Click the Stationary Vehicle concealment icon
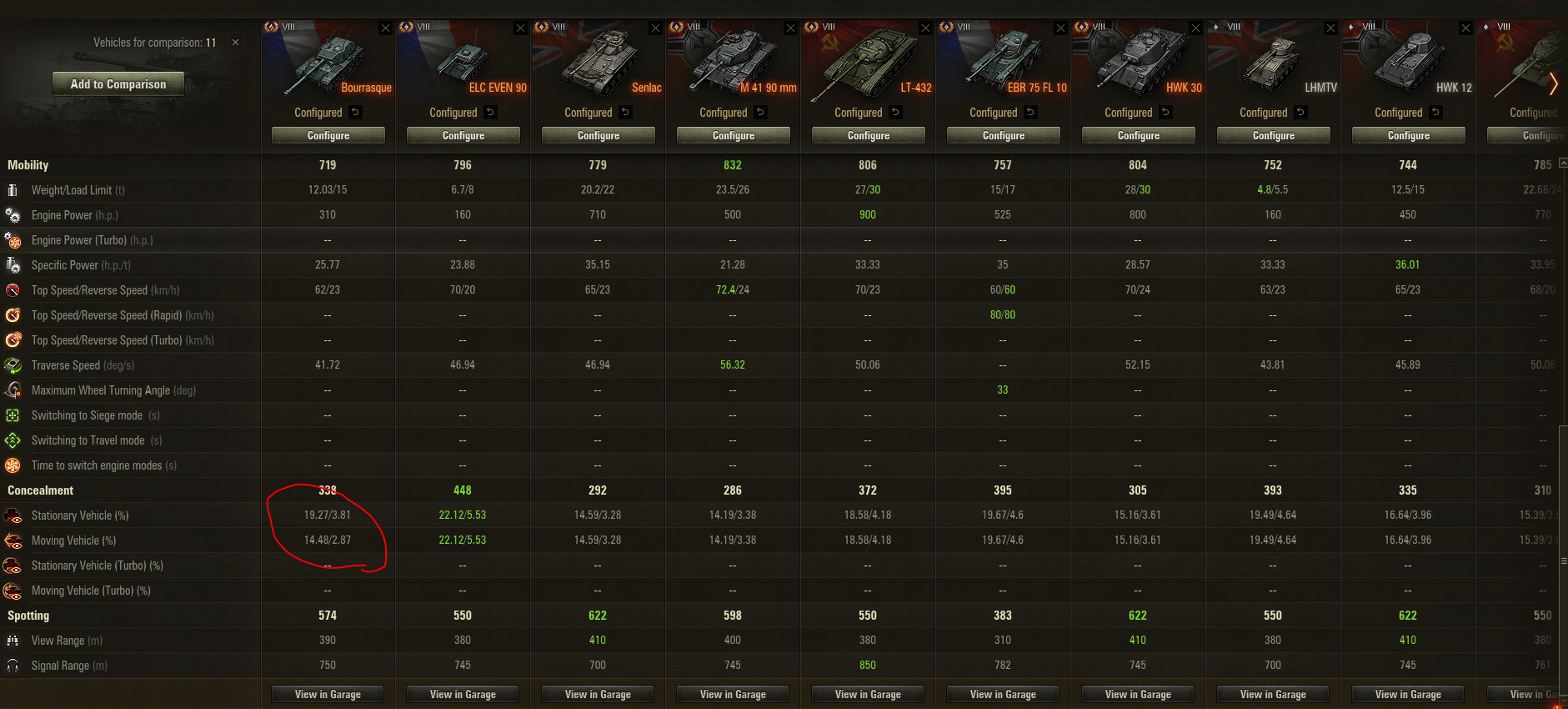The image size is (1568, 709). pos(13,515)
